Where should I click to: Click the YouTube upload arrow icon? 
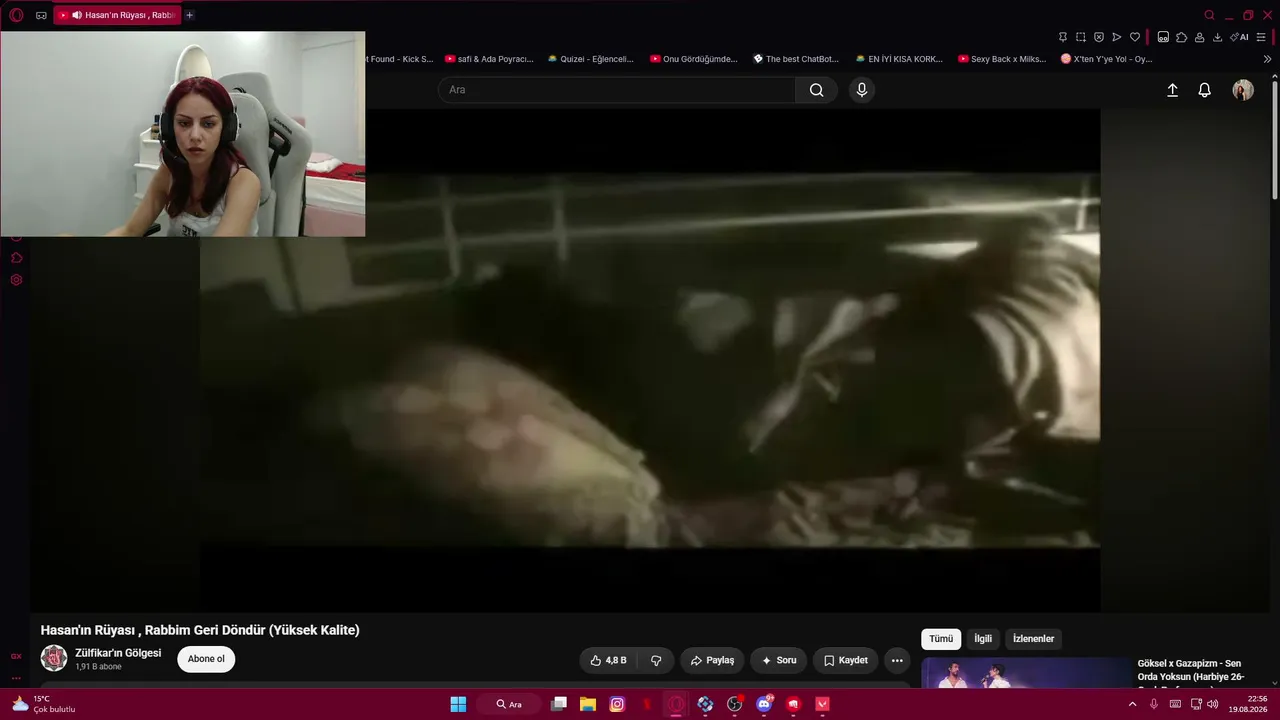1173,90
